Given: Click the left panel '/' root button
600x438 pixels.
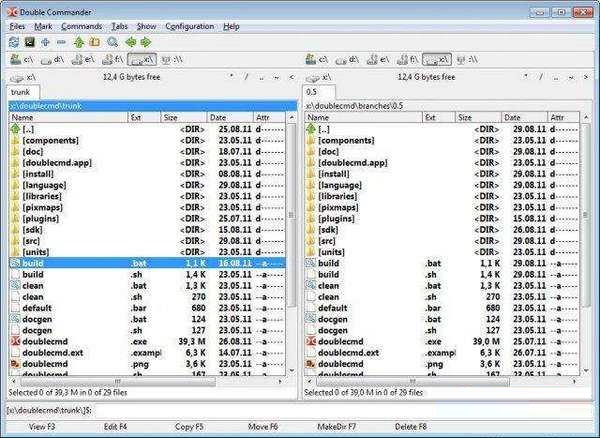Looking at the screenshot, I should (x=246, y=77).
